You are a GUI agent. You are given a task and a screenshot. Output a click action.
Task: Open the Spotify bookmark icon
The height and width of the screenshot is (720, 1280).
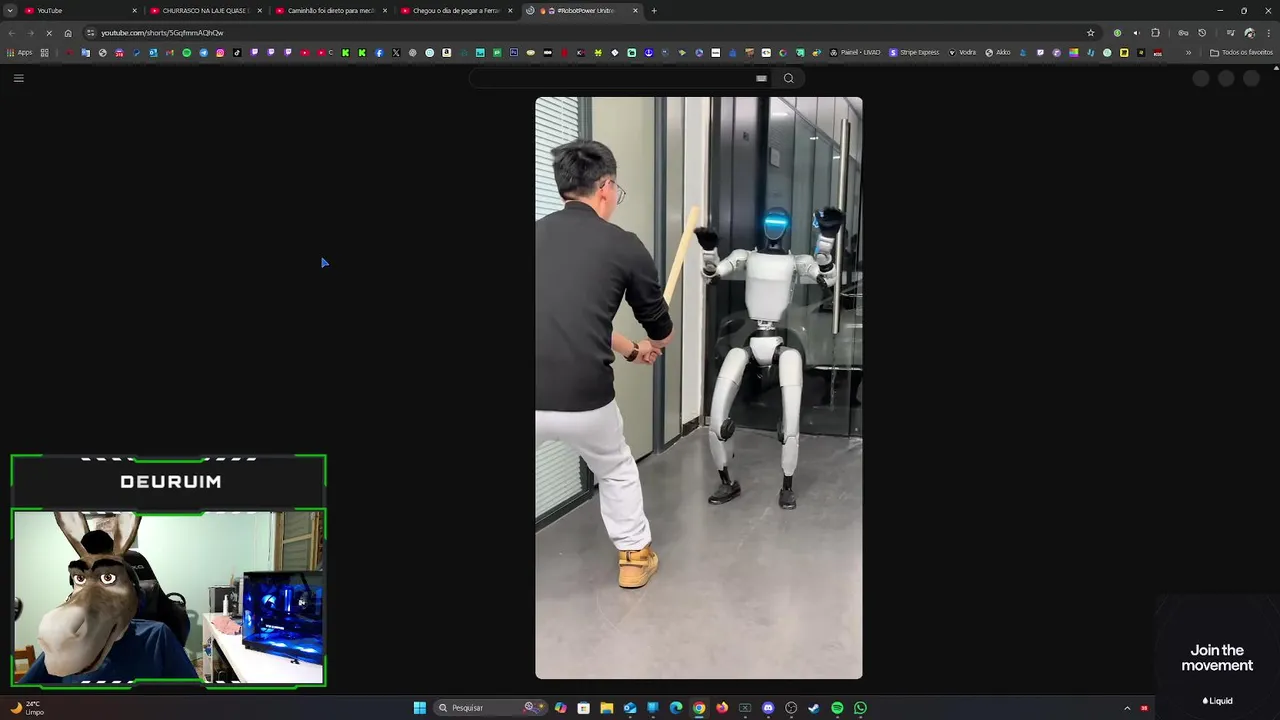[186, 52]
